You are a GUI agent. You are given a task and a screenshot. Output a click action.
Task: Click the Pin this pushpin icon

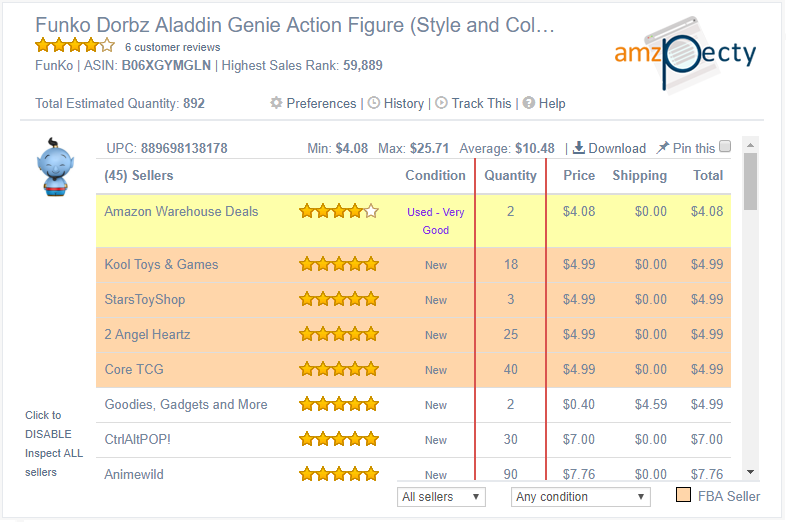(x=663, y=147)
